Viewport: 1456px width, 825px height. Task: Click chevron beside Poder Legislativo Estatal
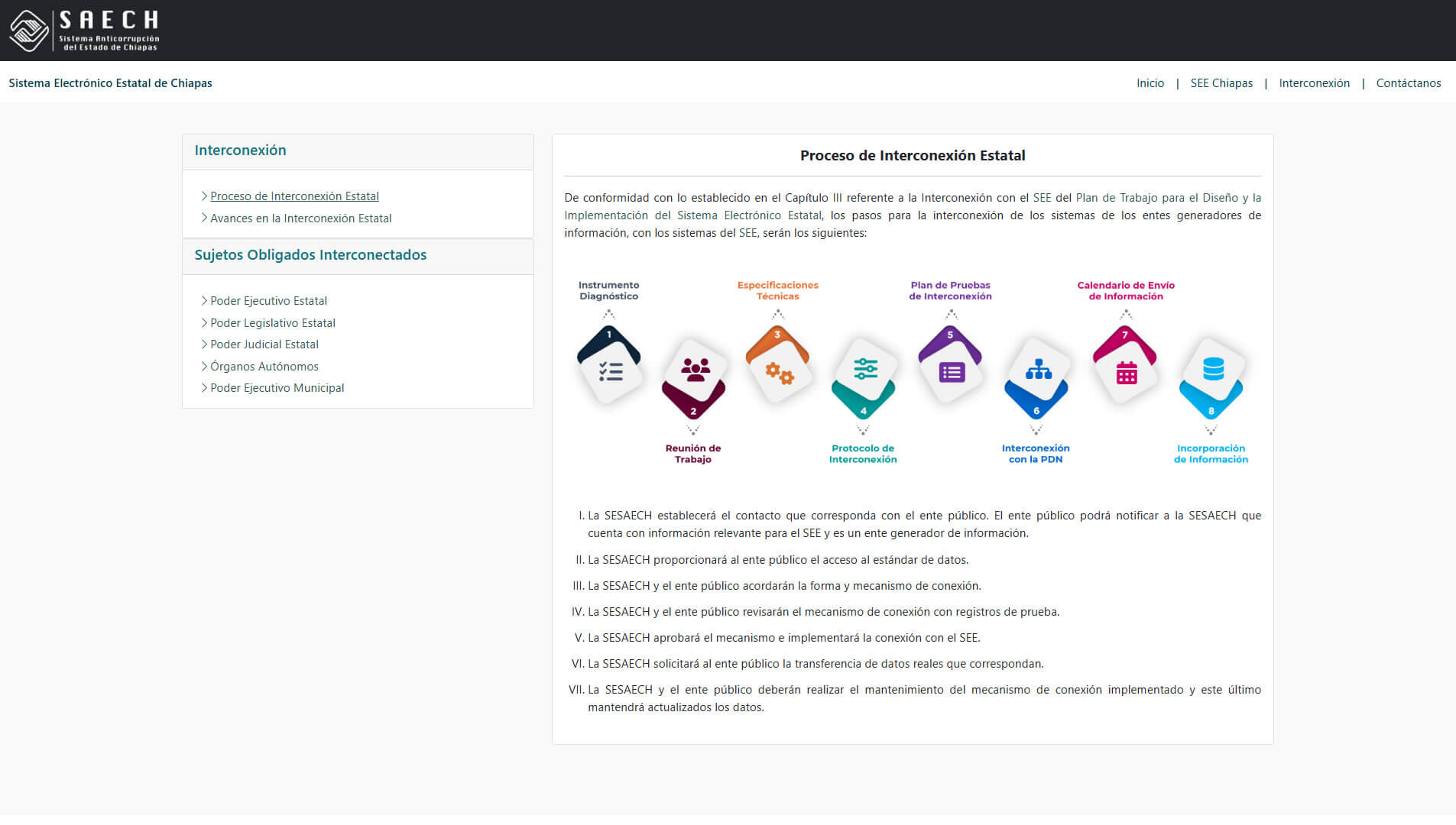pos(204,322)
